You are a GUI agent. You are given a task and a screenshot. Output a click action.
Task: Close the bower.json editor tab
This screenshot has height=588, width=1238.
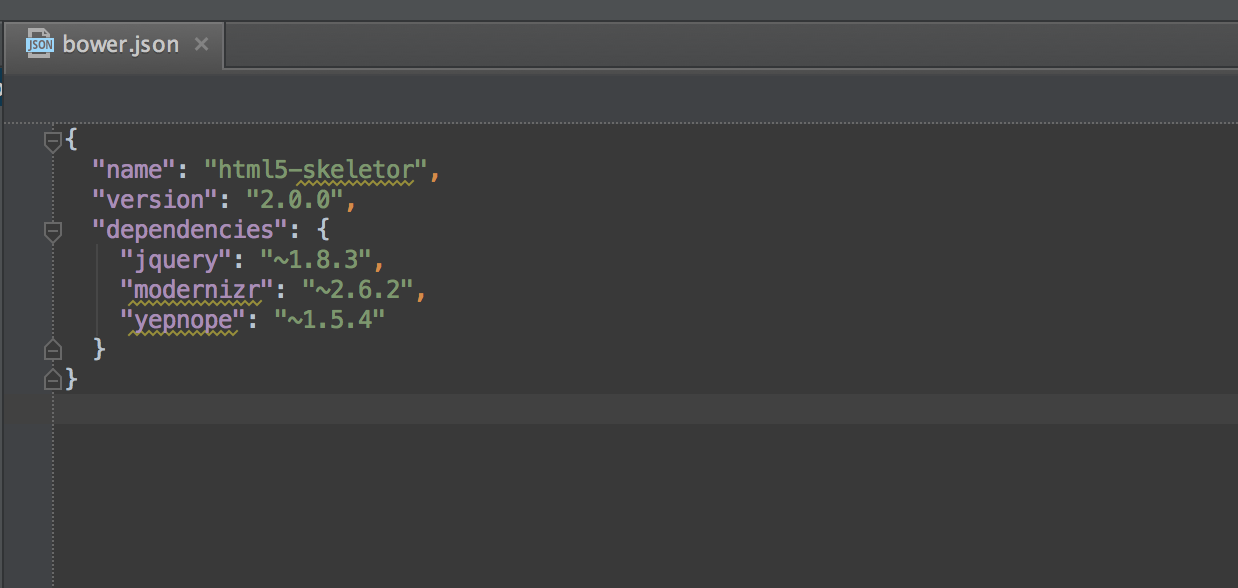(x=201, y=44)
